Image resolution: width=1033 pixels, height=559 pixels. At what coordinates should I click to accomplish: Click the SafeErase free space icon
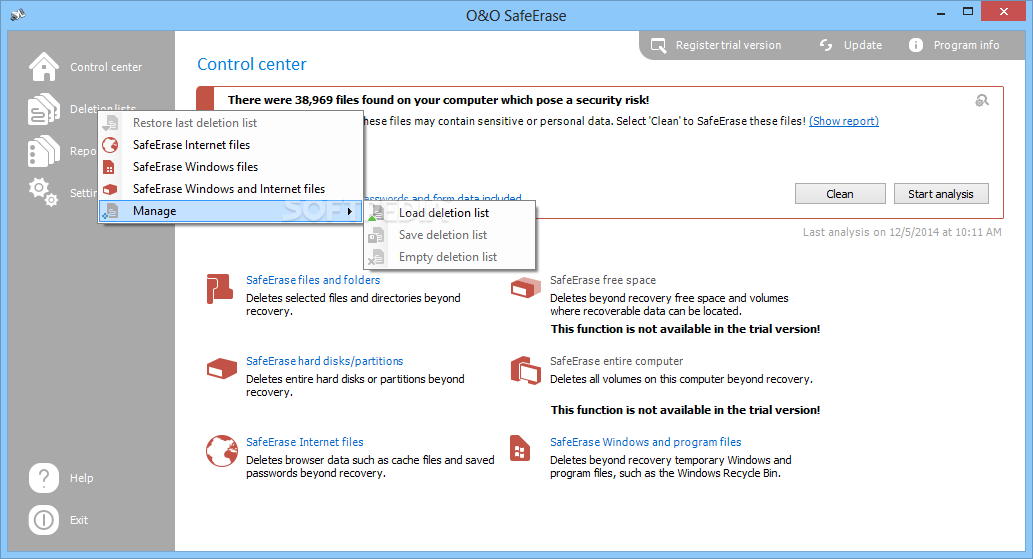526,288
